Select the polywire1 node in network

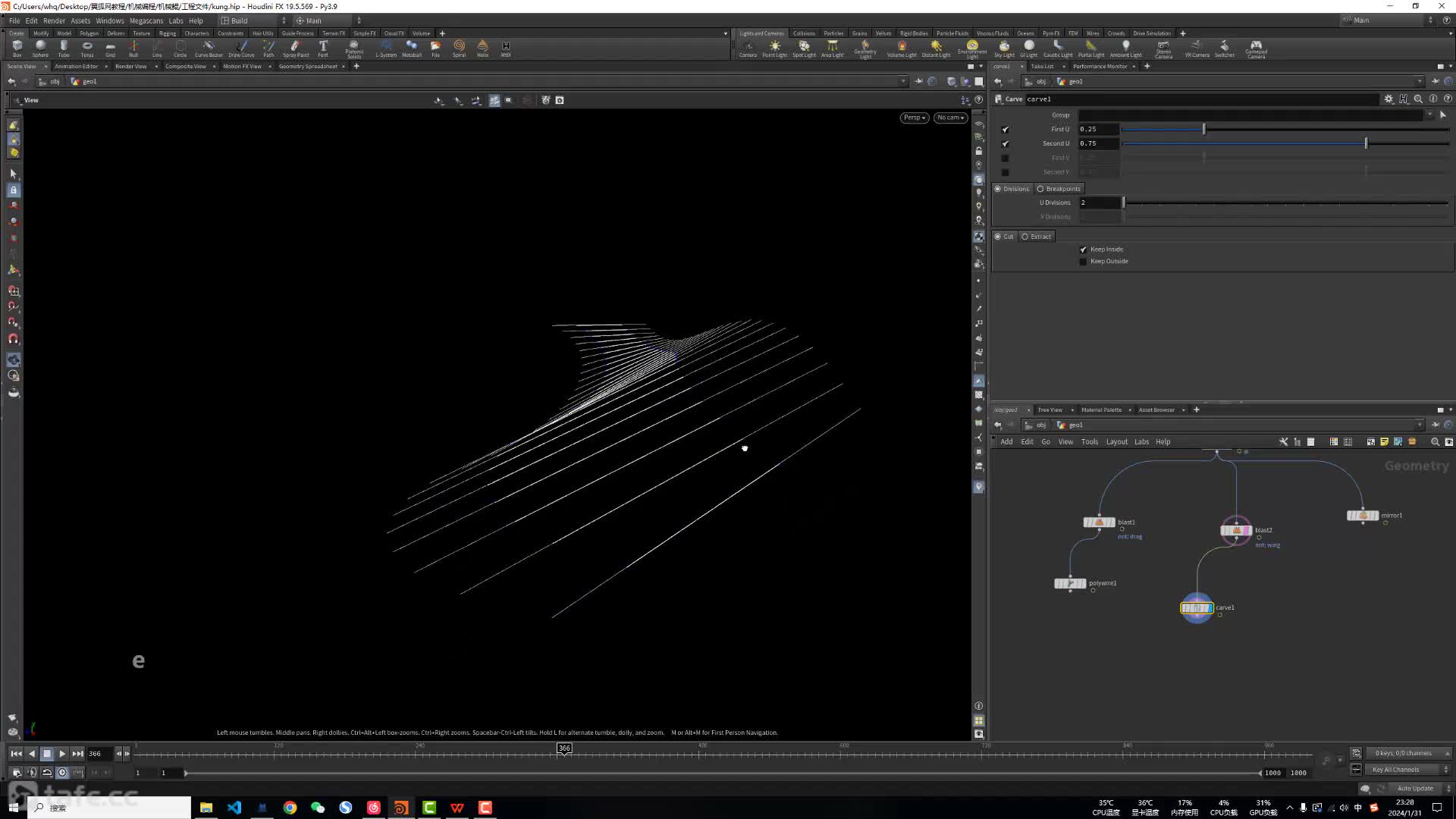pyautogui.click(x=1070, y=583)
